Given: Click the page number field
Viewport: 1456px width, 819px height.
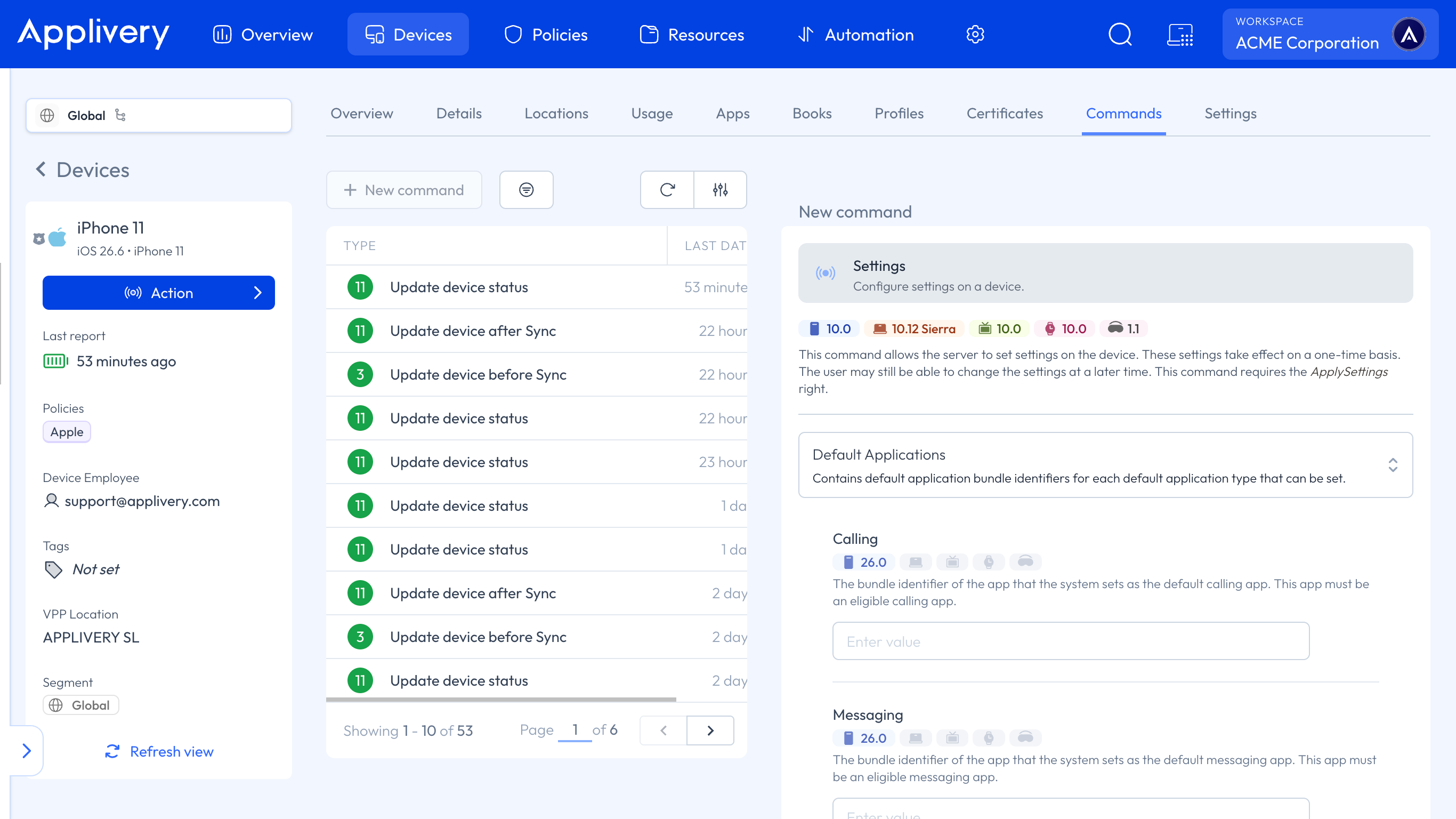Looking at the screenshot, I should coord(575,729).
